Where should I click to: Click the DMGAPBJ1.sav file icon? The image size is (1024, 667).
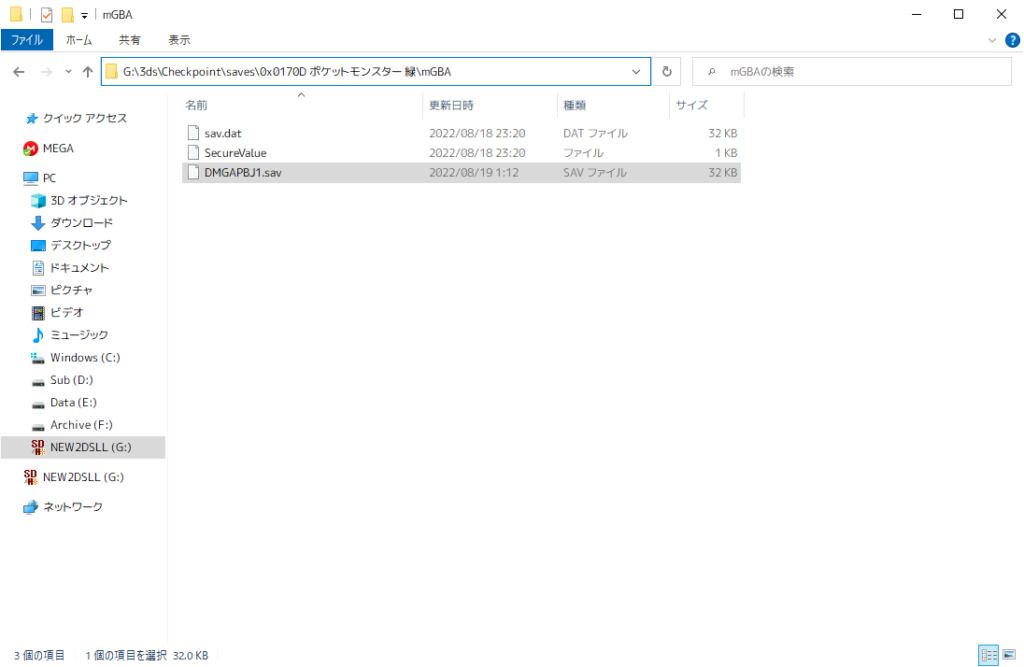tap(193, 172)
